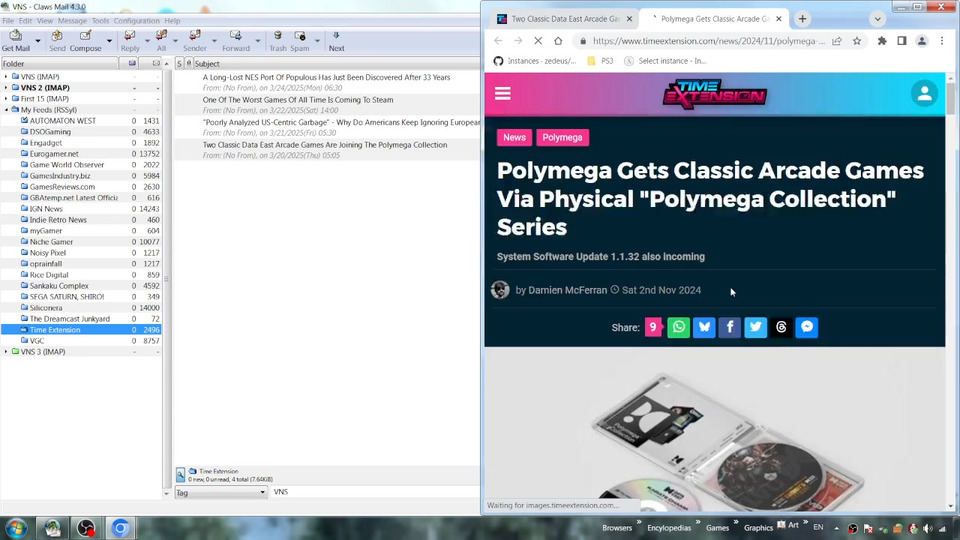Screen dimensions: 960x540
Task: Share article via WhatsApp
Action: tap(678, 327)
